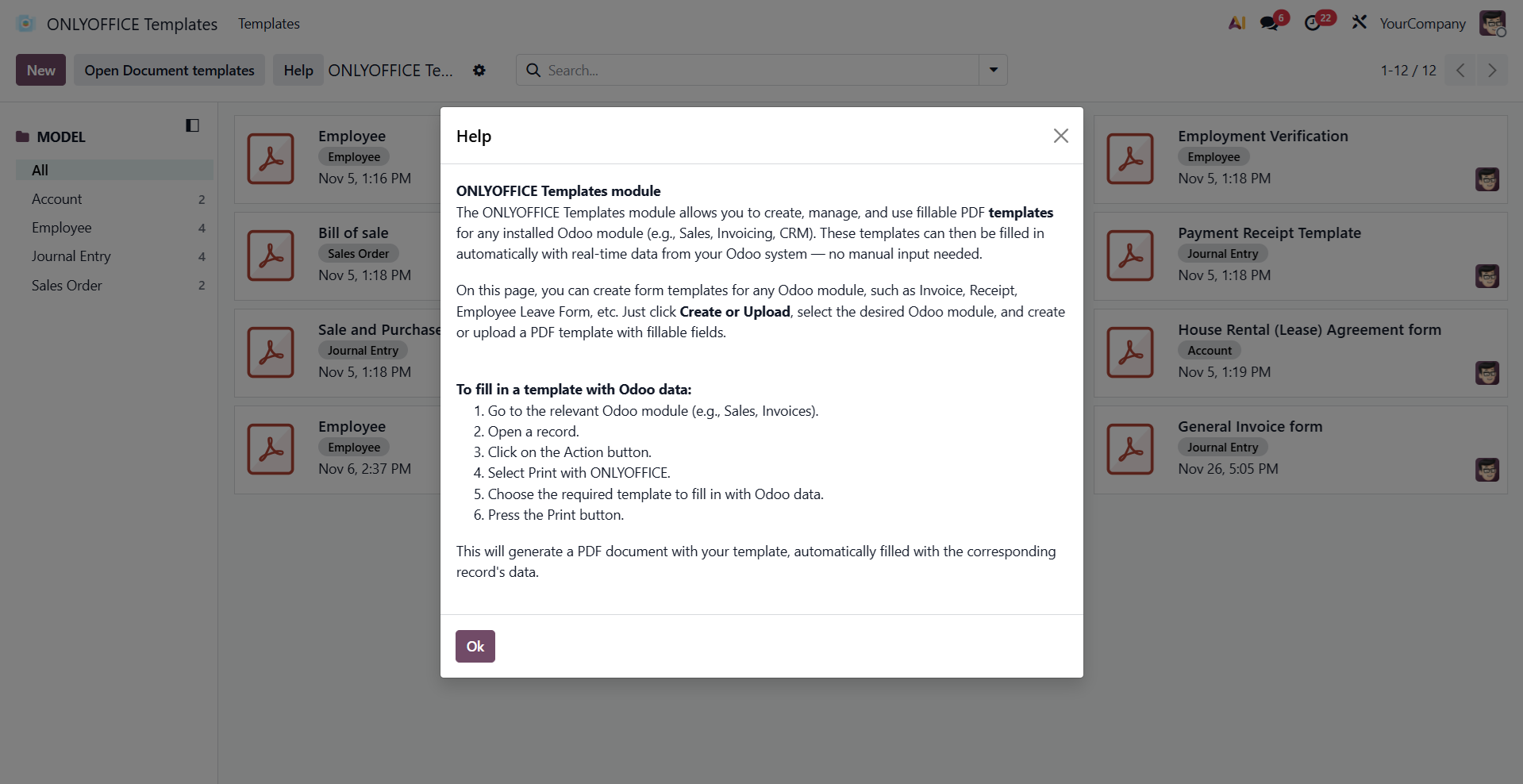This screenshot has height=784, width=1523.
Task: Click the search magnifier icon
Action: 533,70
